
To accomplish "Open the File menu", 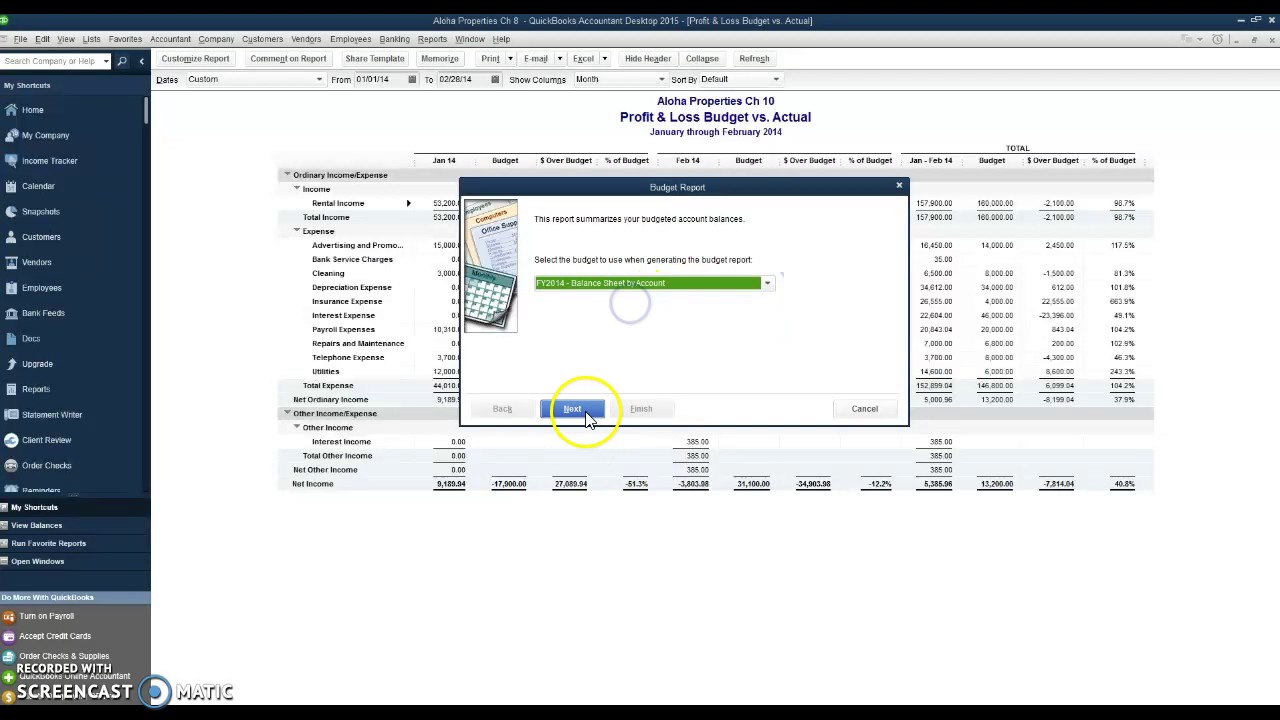I will [x=20, y=39].
